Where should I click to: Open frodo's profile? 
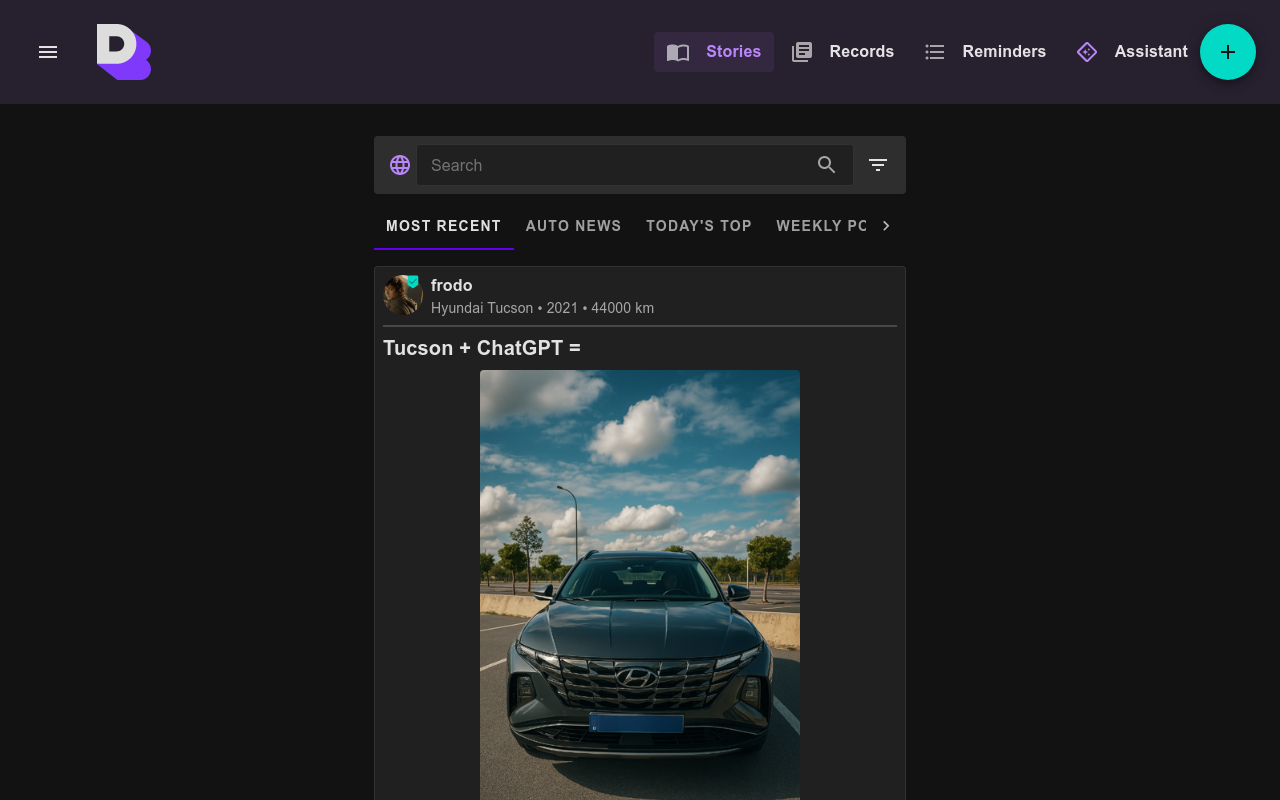tap(452, 285)
